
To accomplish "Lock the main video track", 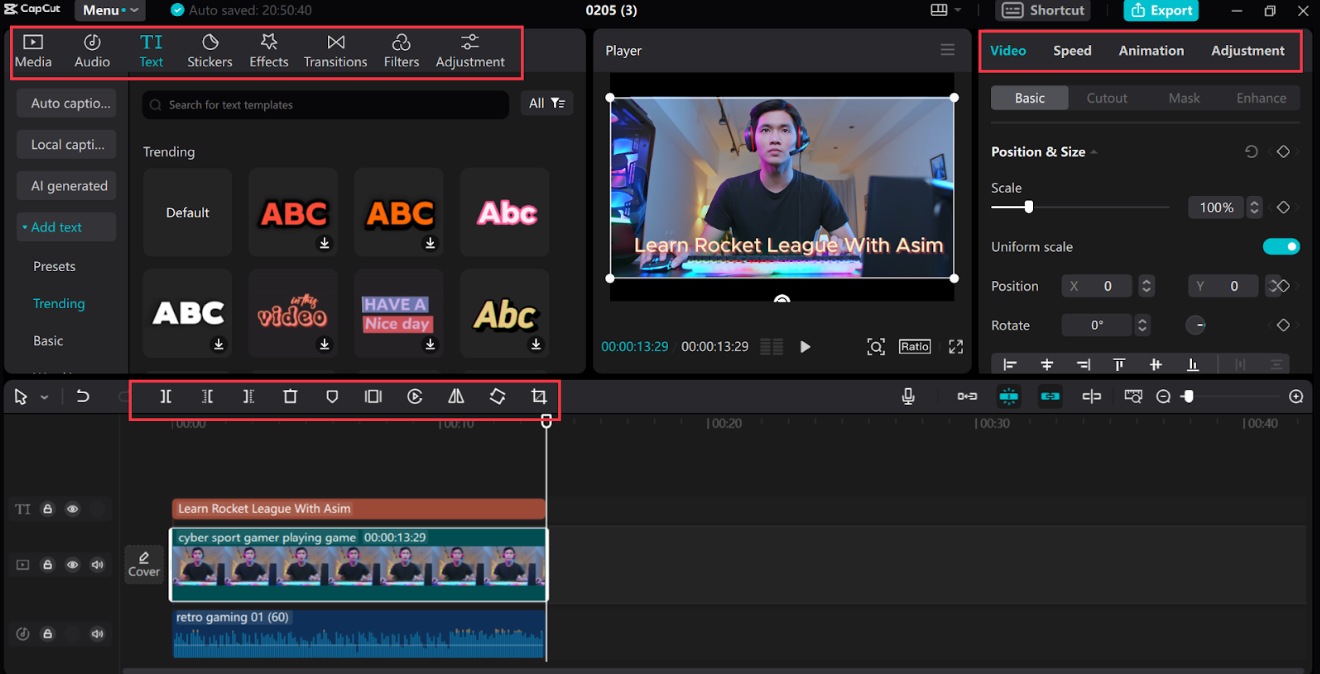I will click(x=47, y=565).
